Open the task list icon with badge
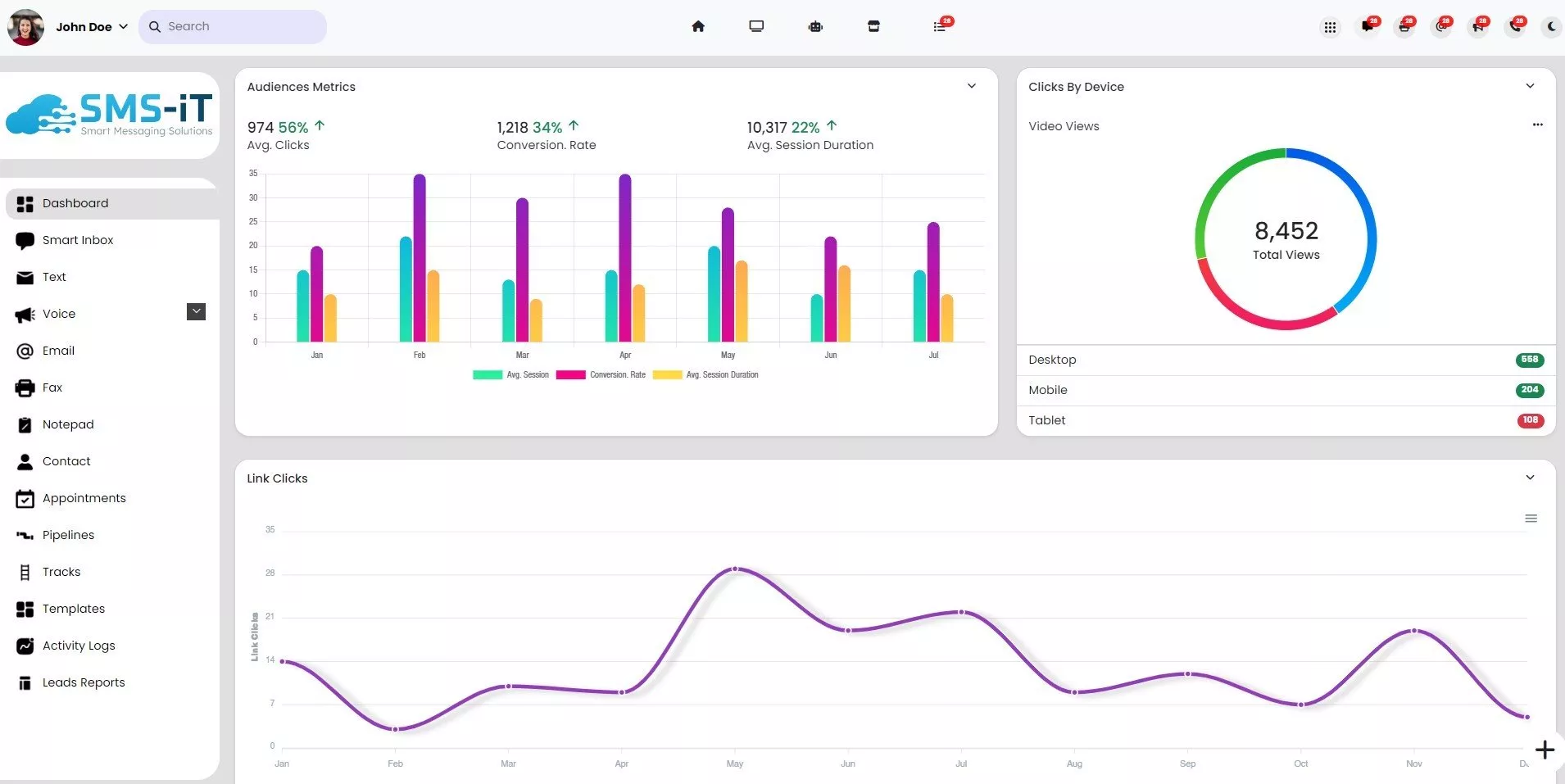Screen dimensions: 1565x784 click(x=940, y=27)
